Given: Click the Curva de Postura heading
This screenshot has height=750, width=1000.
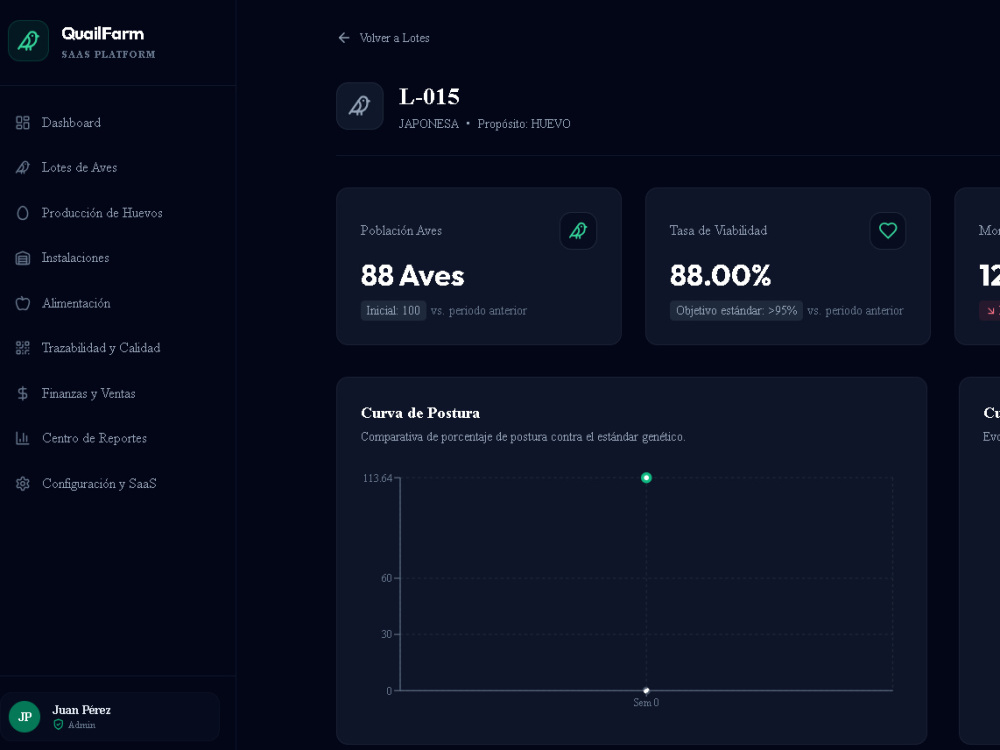Looking at the screenshot, I should click(420, 413).
